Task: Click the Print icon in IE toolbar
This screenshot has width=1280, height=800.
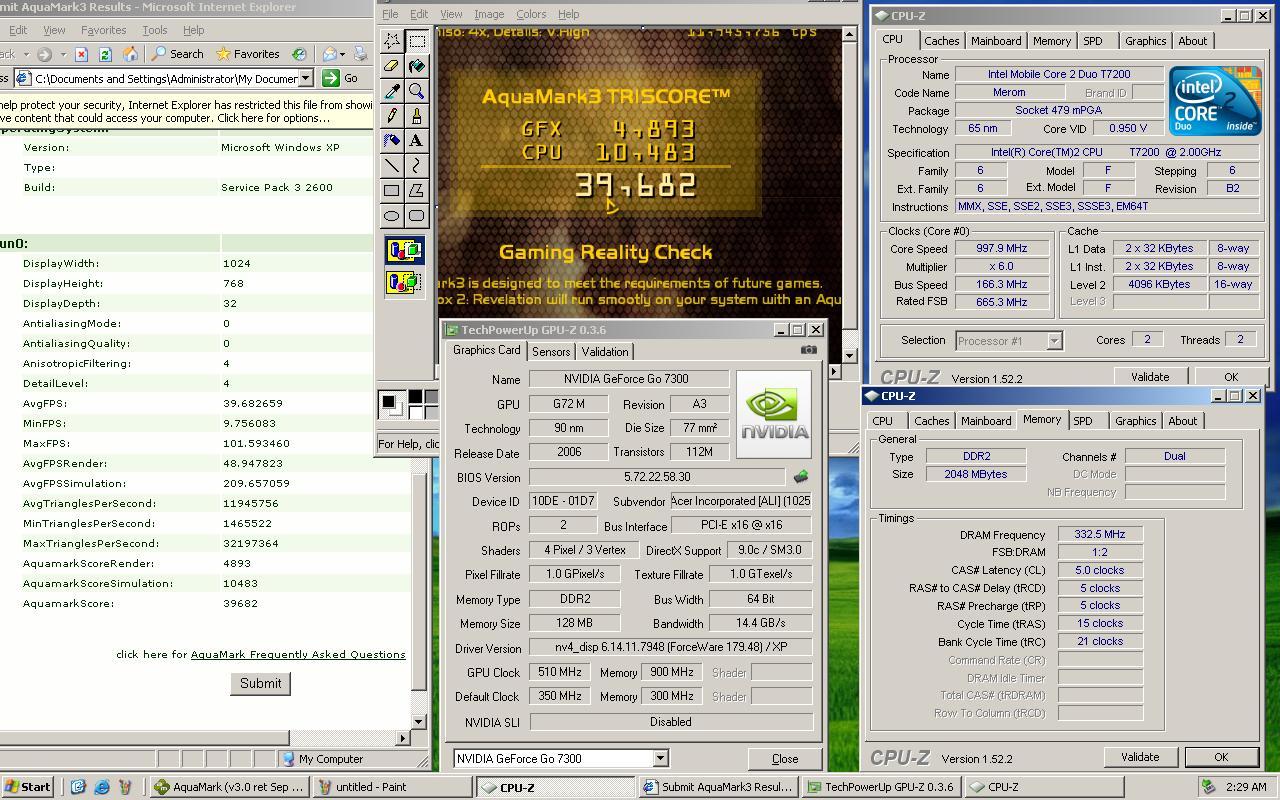Action: click(x=362, y=54)
